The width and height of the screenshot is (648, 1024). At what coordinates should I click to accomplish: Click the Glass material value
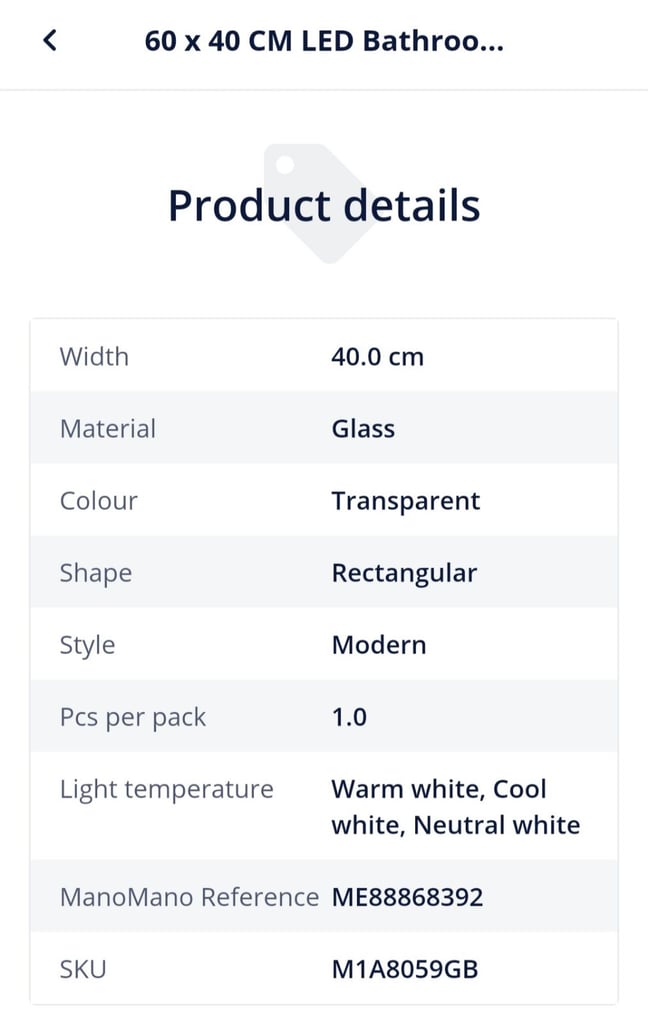point(363,429)
